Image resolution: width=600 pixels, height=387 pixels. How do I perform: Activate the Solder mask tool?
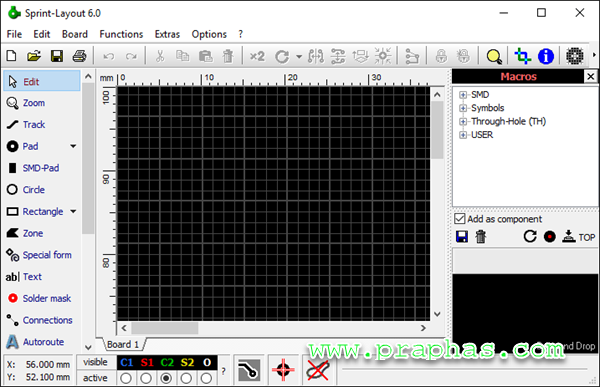pyautogui.click(x=39, y=298)
